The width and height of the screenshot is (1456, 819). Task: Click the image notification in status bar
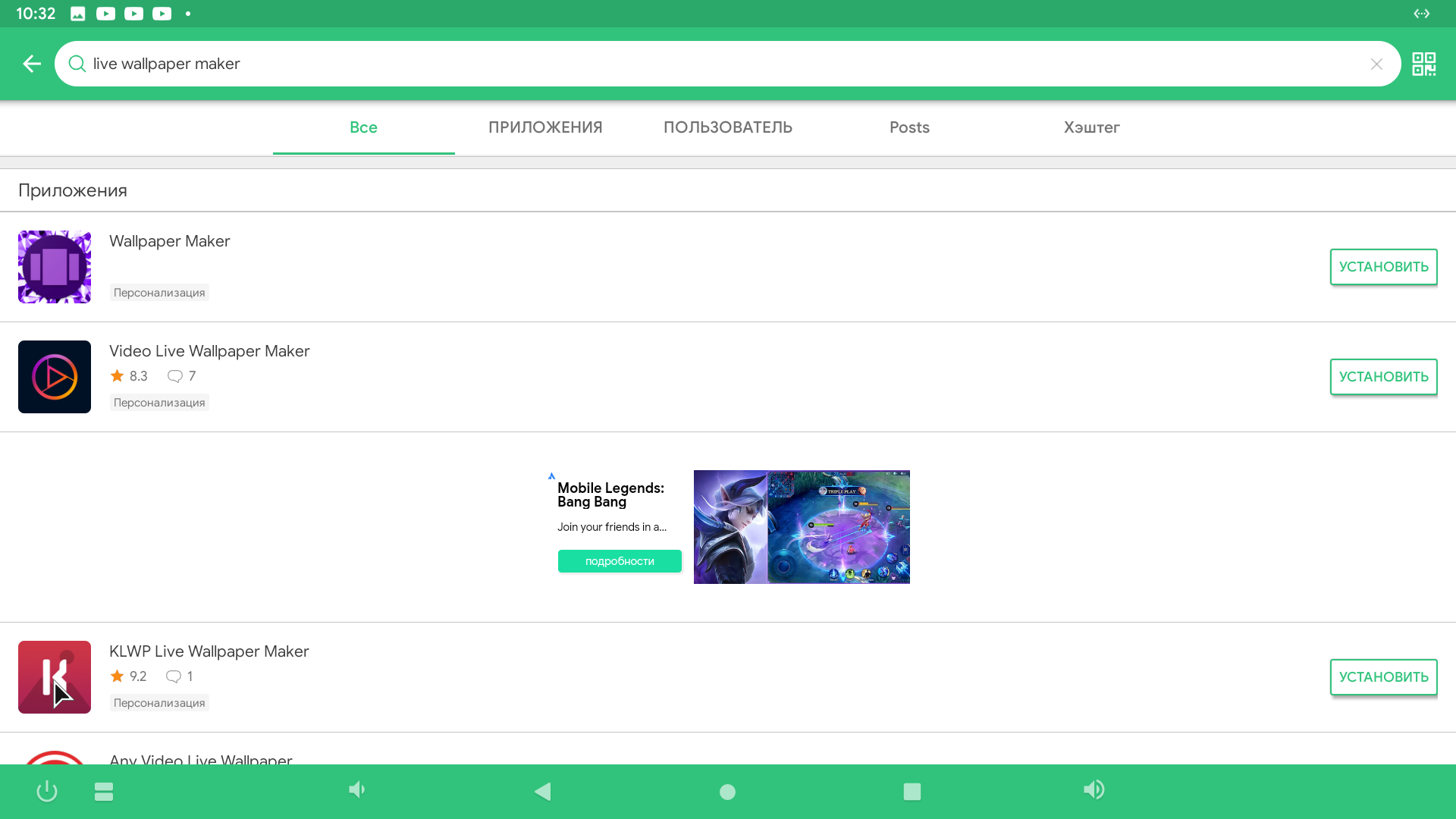pyautogui.click(x=77, y=14)
